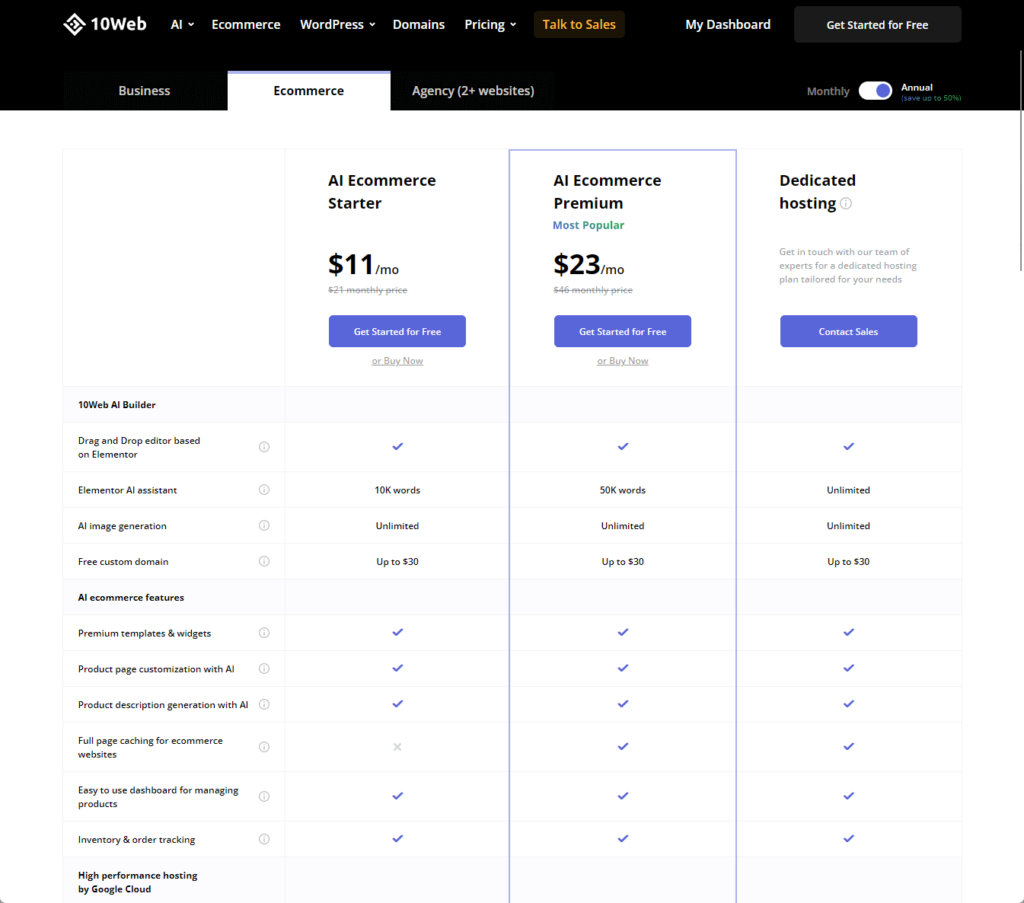This screenshot has height=903, width=1024.
Task: Show info for Easy to use dashboard row
Action: click(x=264, y=797)
